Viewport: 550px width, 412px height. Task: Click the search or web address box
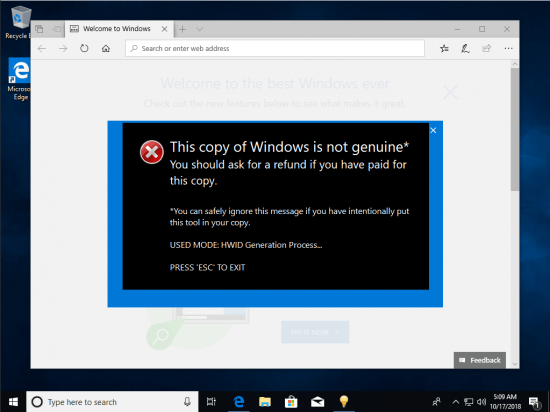[x=275, y=48]
